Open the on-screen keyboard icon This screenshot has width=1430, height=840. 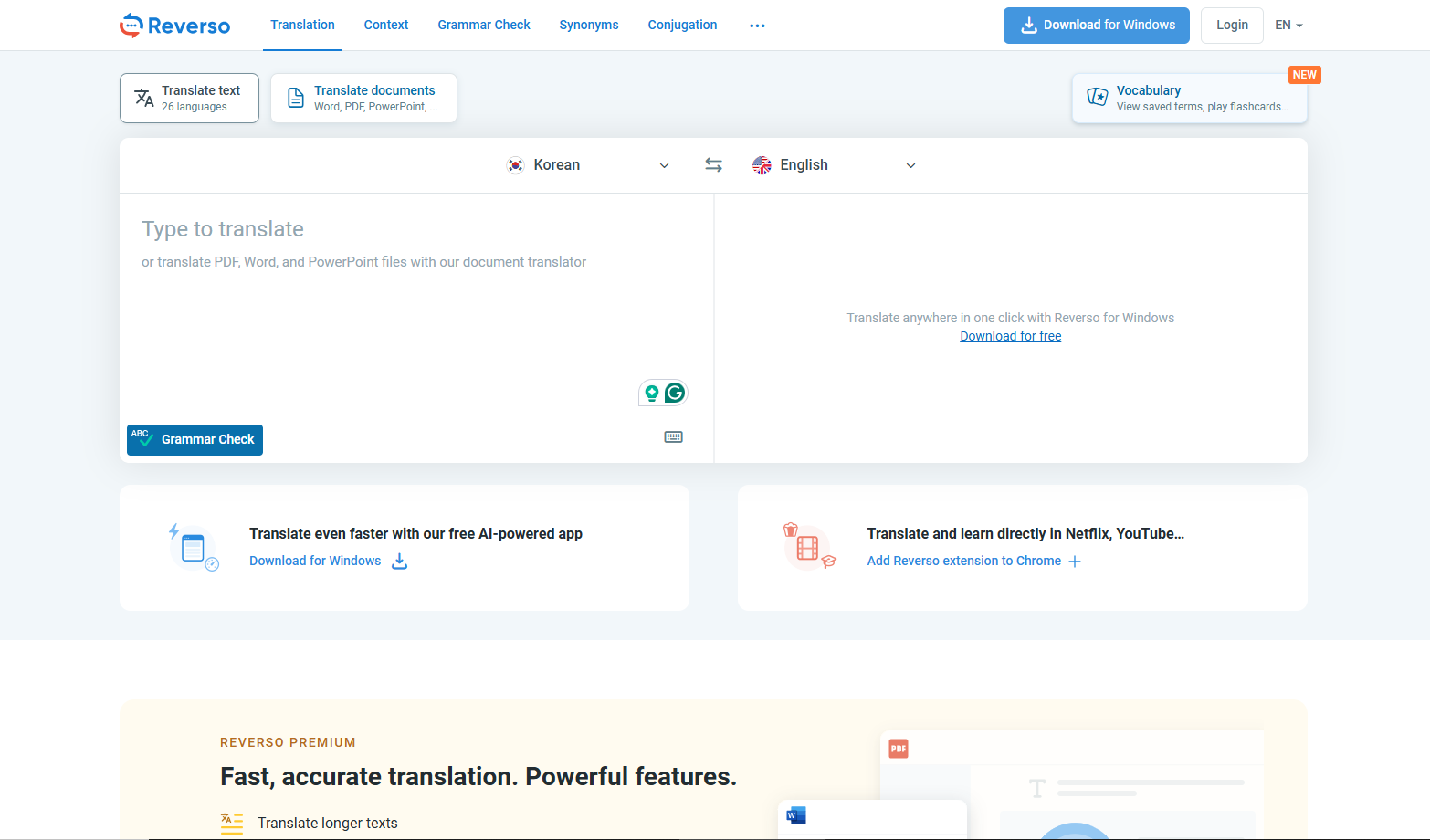tap(673, 436)
